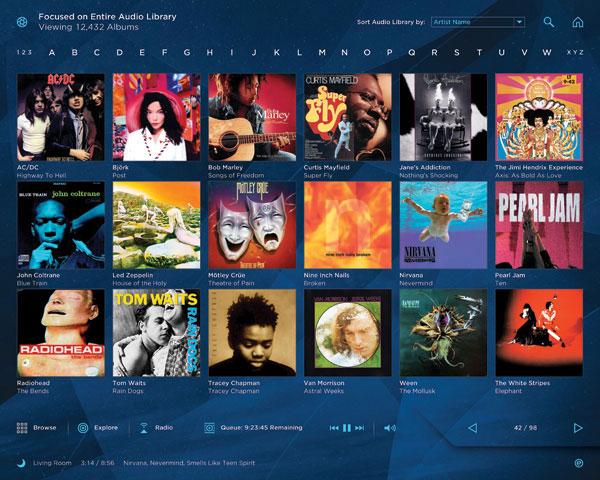Open Van Morrison Astral Weeks cover
The image size is (600, 480).
point(348,333)
